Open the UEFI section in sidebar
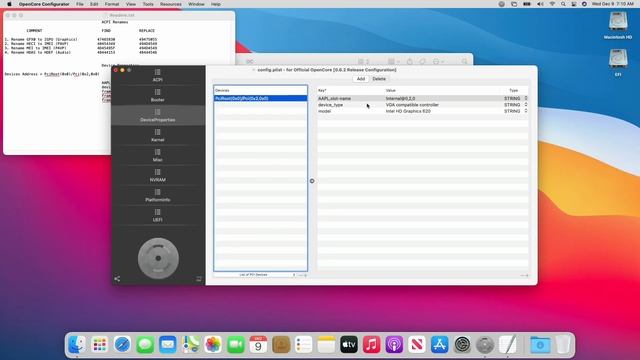Image resolution: width=640 pixels, height=360 pixels. (158, 216)
